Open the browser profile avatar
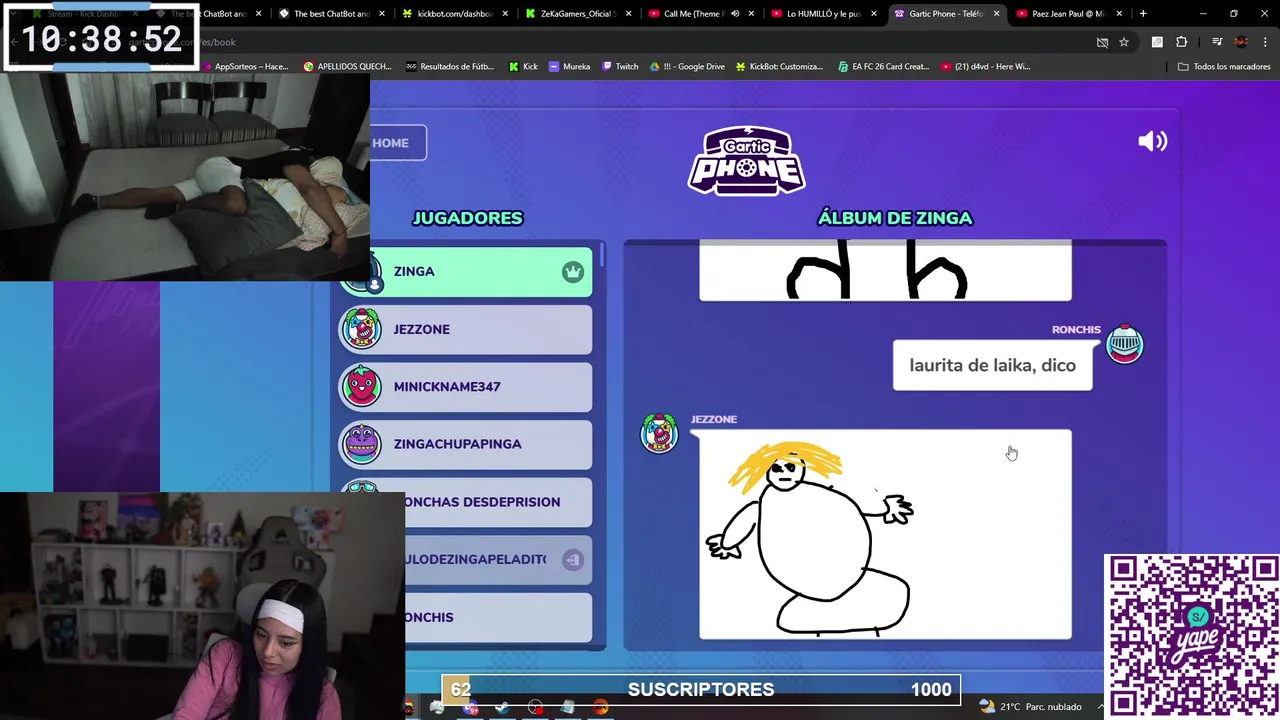Image resolution: width=1280 pixels, height=720 pixels. [x=1241, y=42]
